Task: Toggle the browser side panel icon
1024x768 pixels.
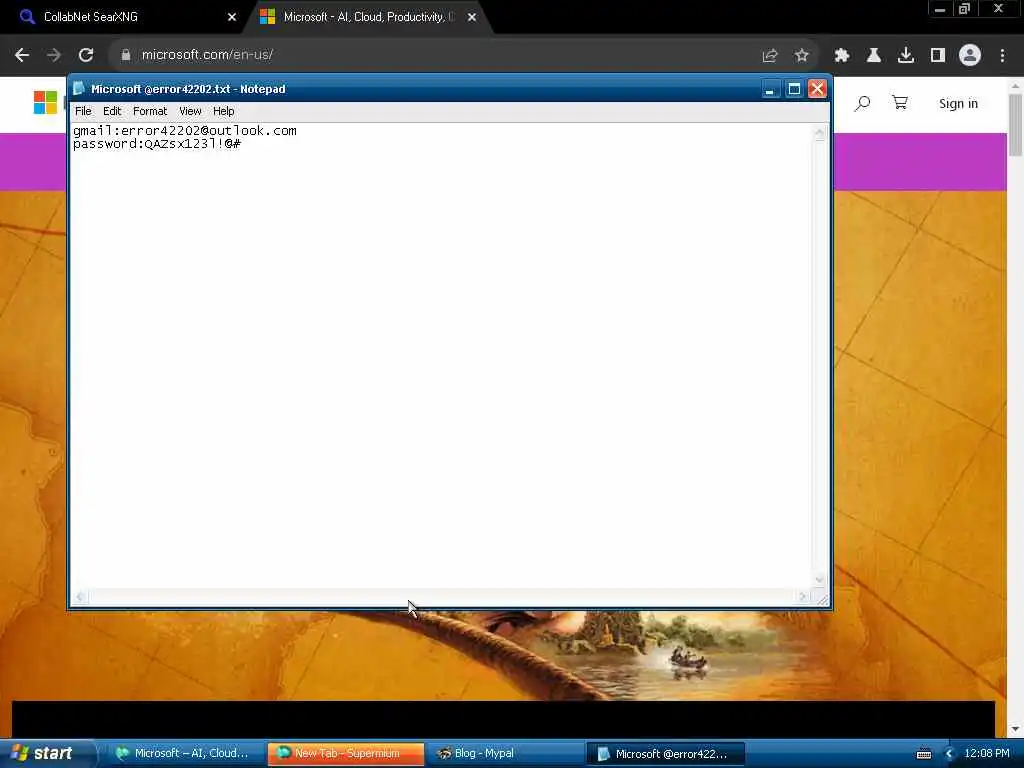Action: coord(938,56)
